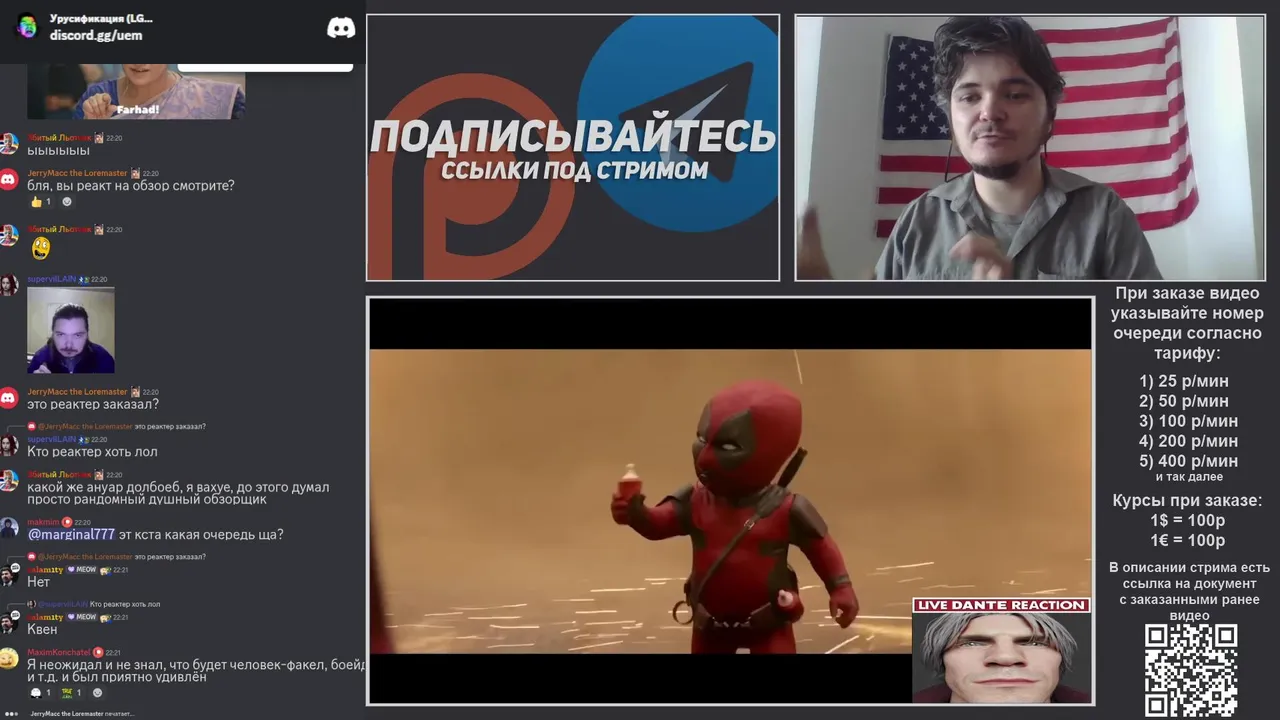Click 'JerryMacc the Loremaster печатает...' status
The width and height of the screenshot is (1280, 720).
click(82, 714)
